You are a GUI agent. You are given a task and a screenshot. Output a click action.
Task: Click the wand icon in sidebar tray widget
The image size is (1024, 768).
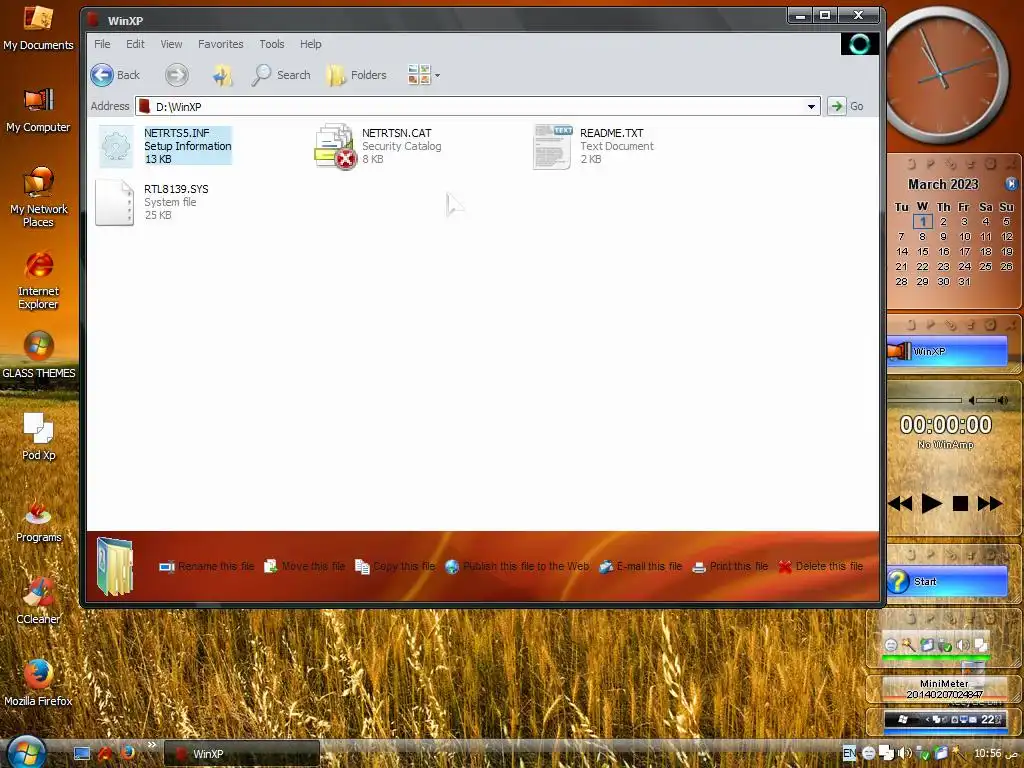[x=908, y=645]
